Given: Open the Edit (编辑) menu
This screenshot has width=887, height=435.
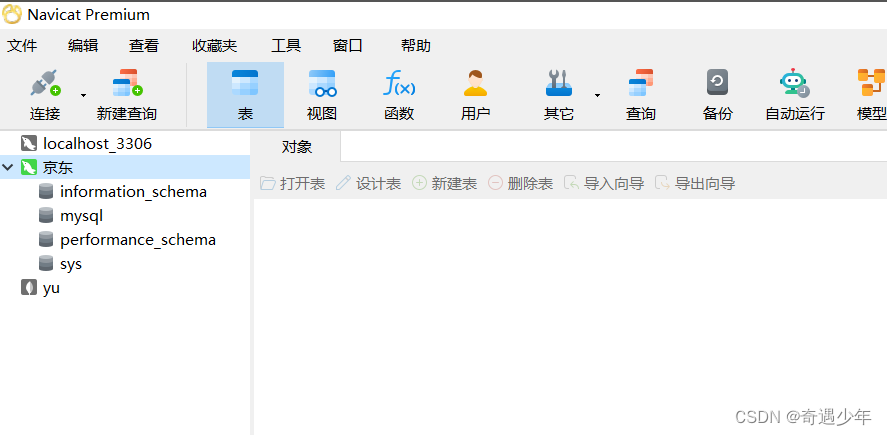Looking at the screenshot, I should [x=83, y=46].
